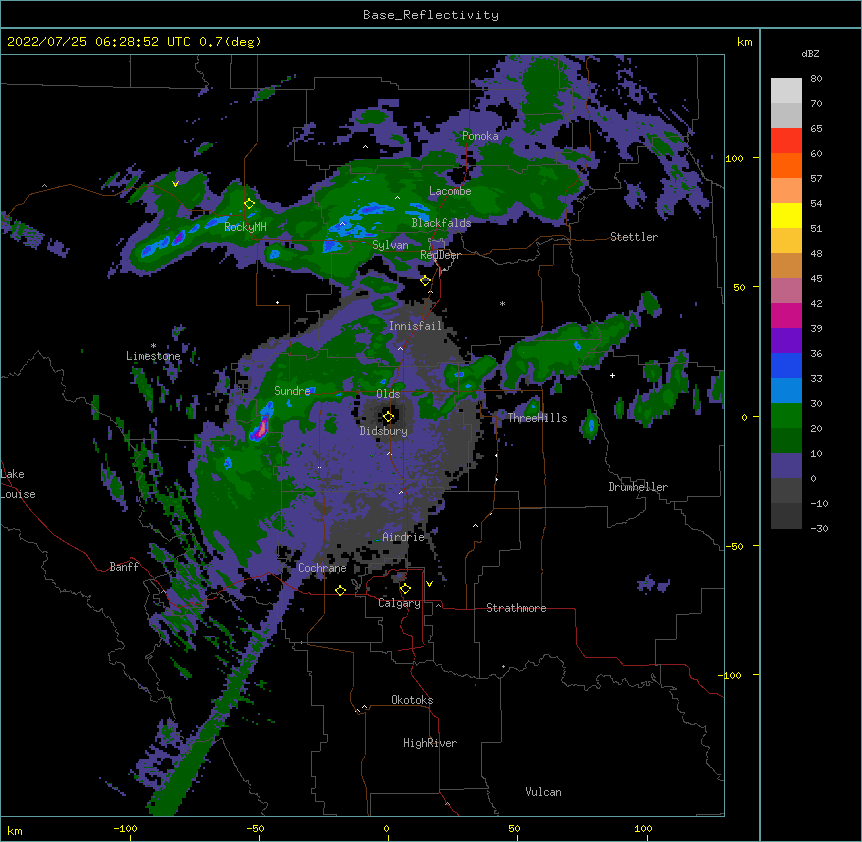Click the RockyMH label
Screen dimensions: 862x842
(245, 226)
